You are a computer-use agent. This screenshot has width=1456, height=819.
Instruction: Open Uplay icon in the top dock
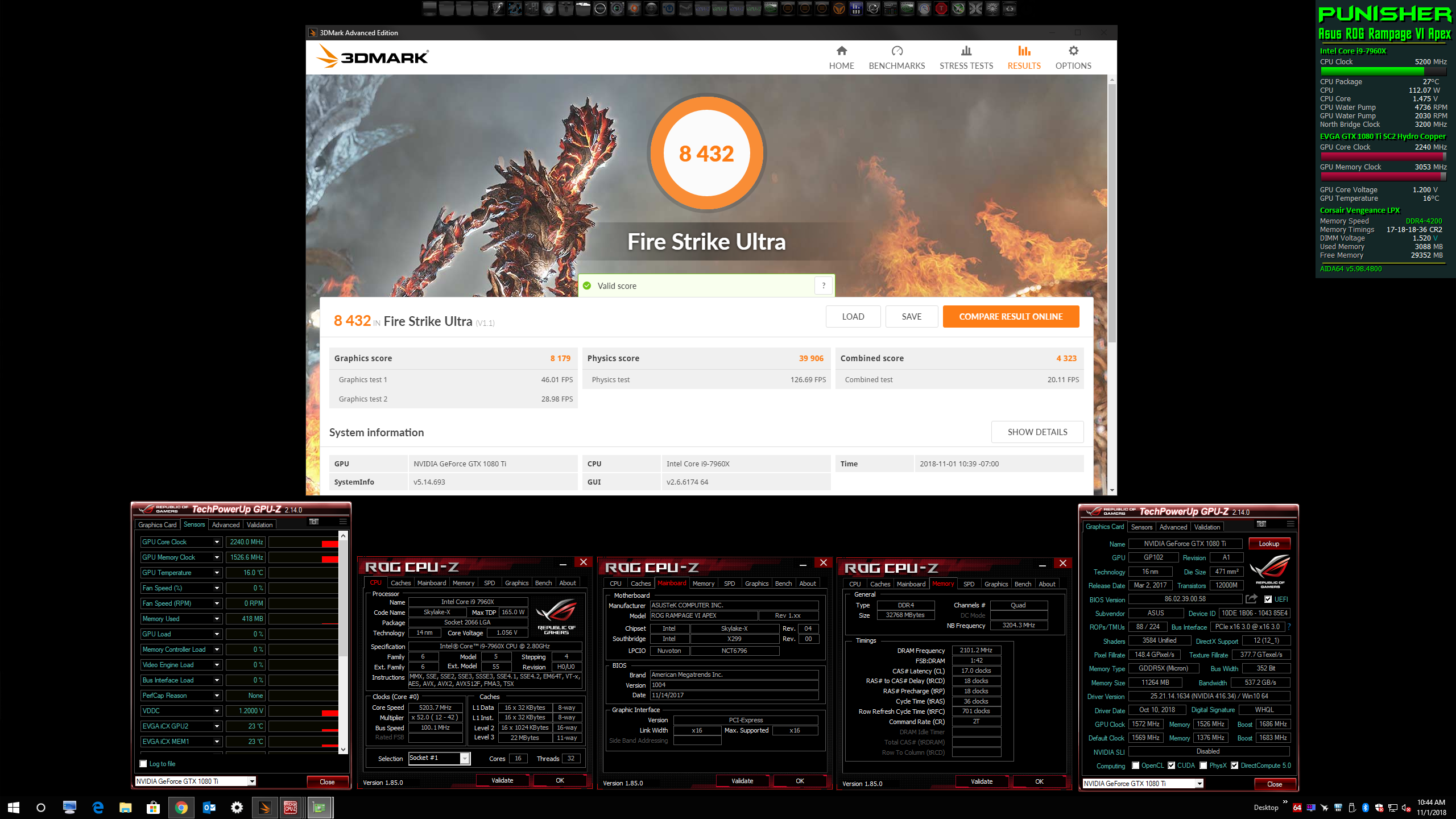[668, 9]
